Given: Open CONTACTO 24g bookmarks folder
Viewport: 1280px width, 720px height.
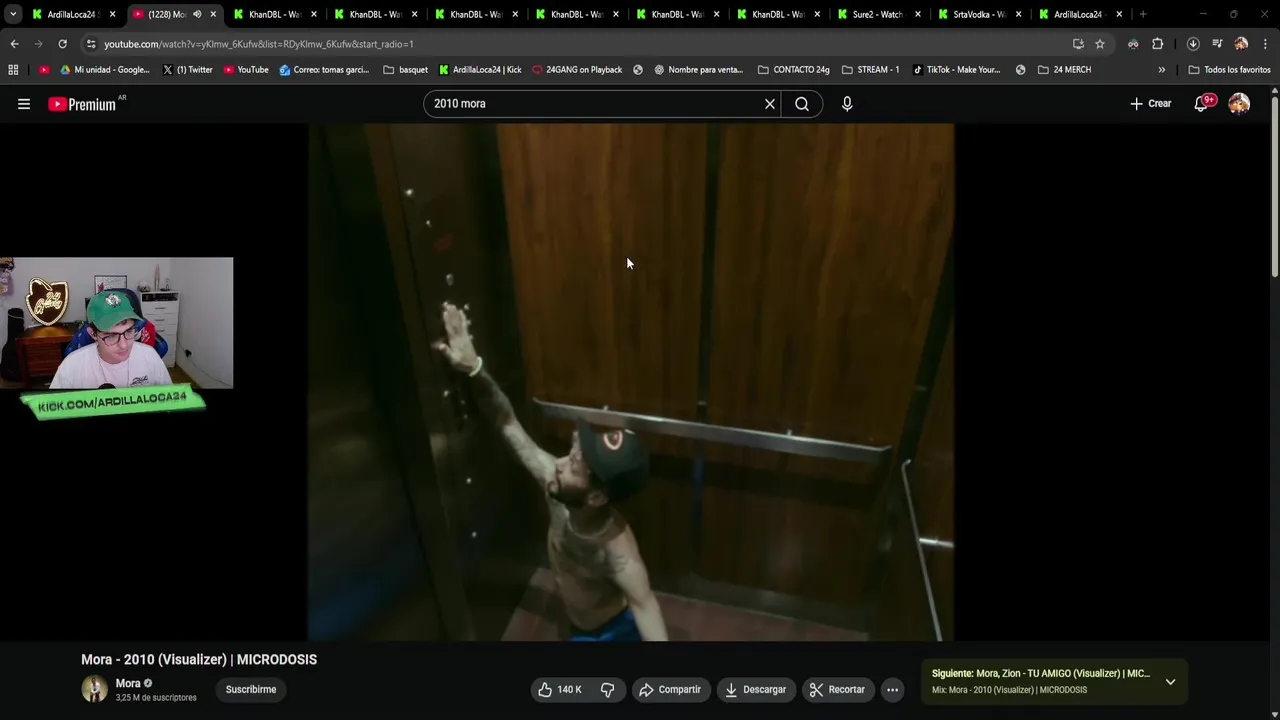Looking at the screenshot, I should (x=793, y=70).
